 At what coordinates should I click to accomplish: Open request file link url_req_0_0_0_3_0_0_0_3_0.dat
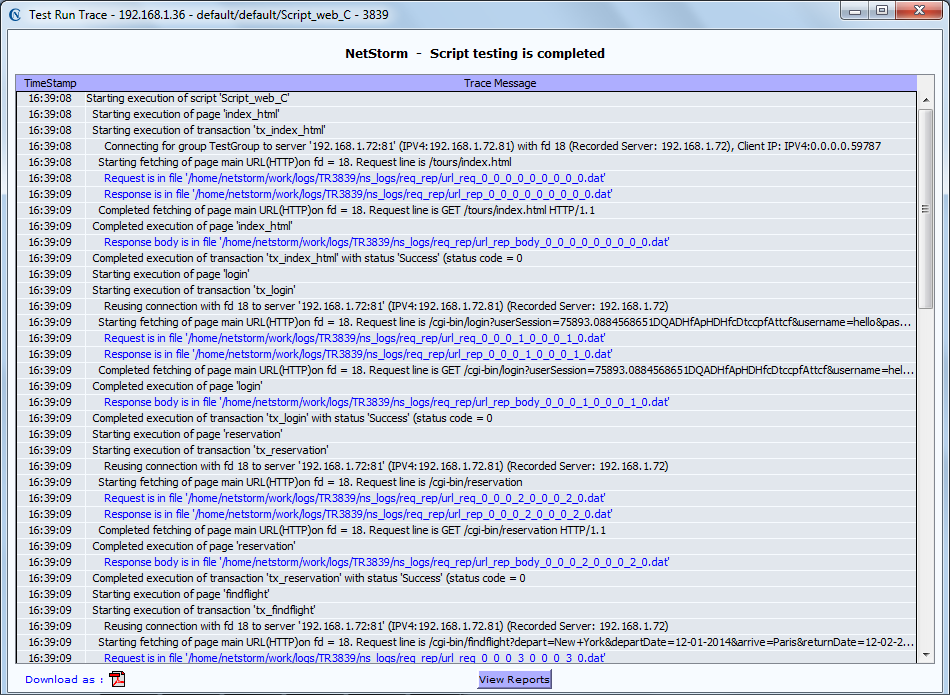354,657
